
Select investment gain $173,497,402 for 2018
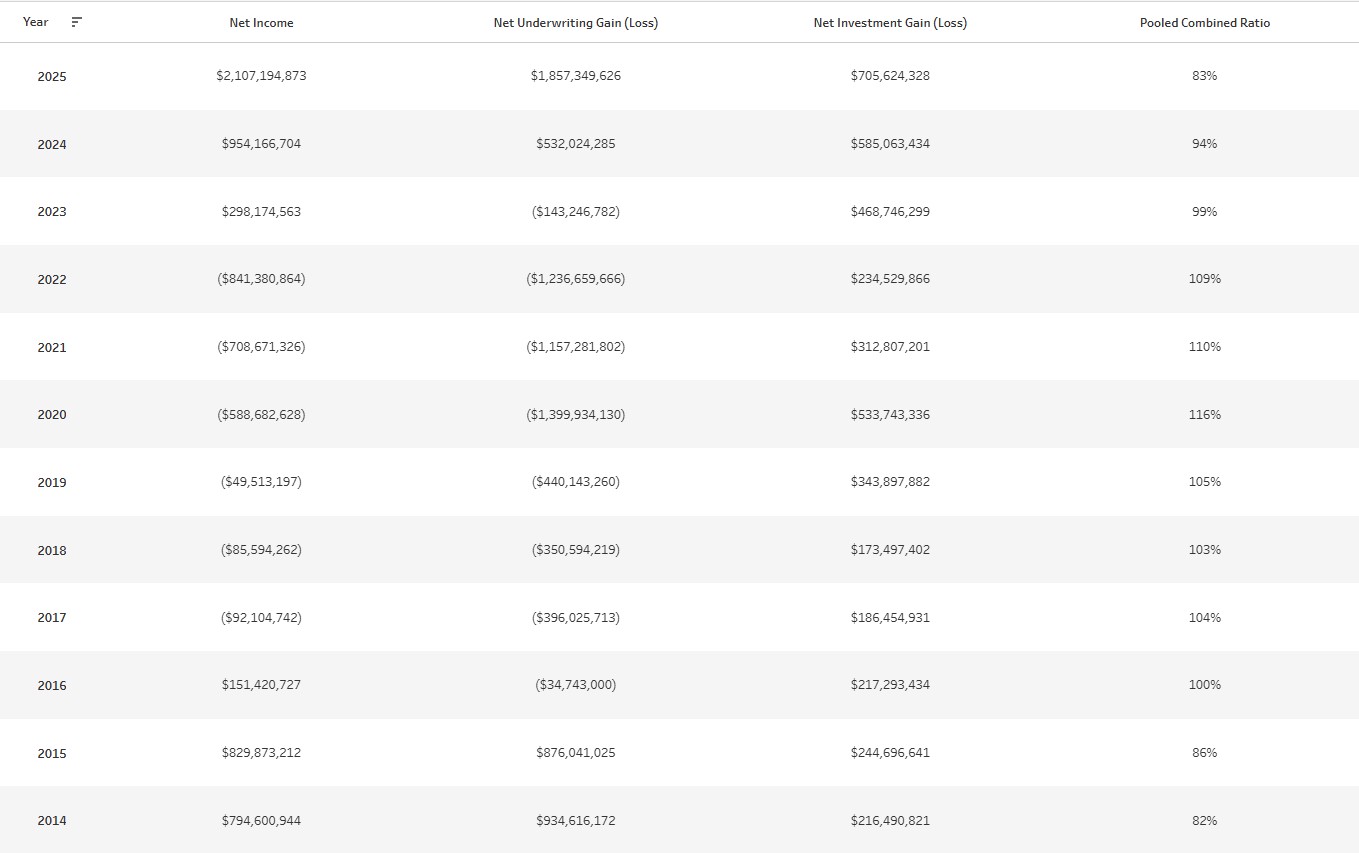click(890, 550)
